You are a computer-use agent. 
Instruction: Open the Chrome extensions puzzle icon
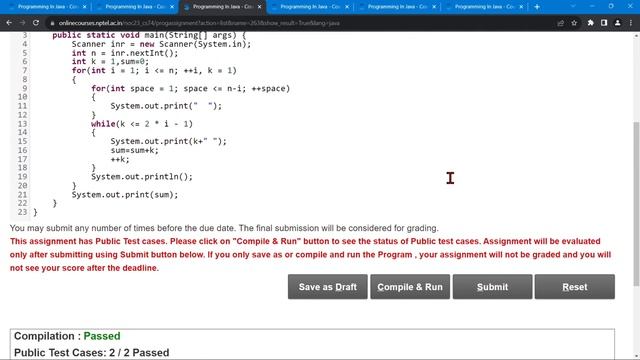pyautogui.click(x=591, y=23)
